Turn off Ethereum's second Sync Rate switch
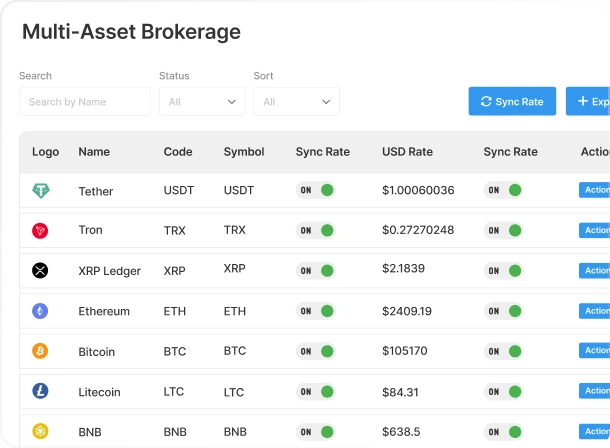 click(x=503, y=311)
